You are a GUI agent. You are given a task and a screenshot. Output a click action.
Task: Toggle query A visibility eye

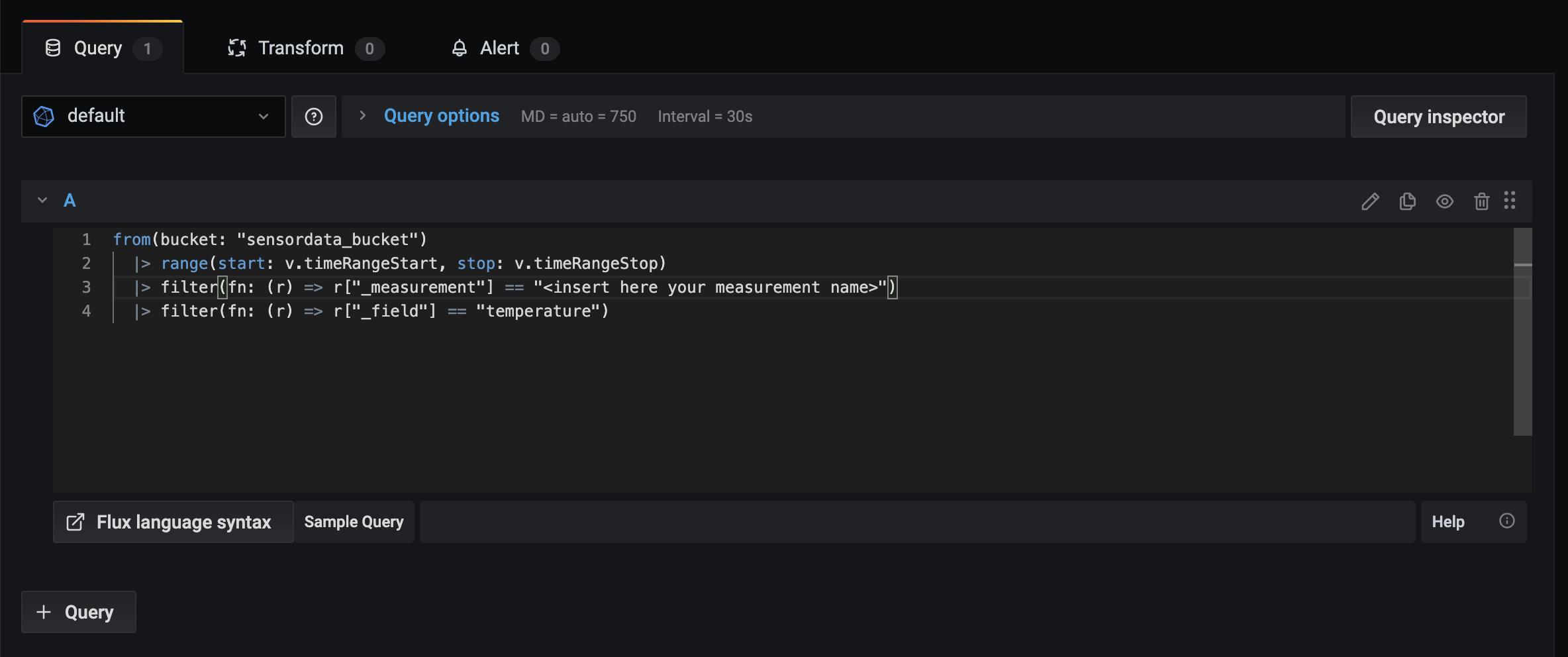click(x=1445, y=201)
